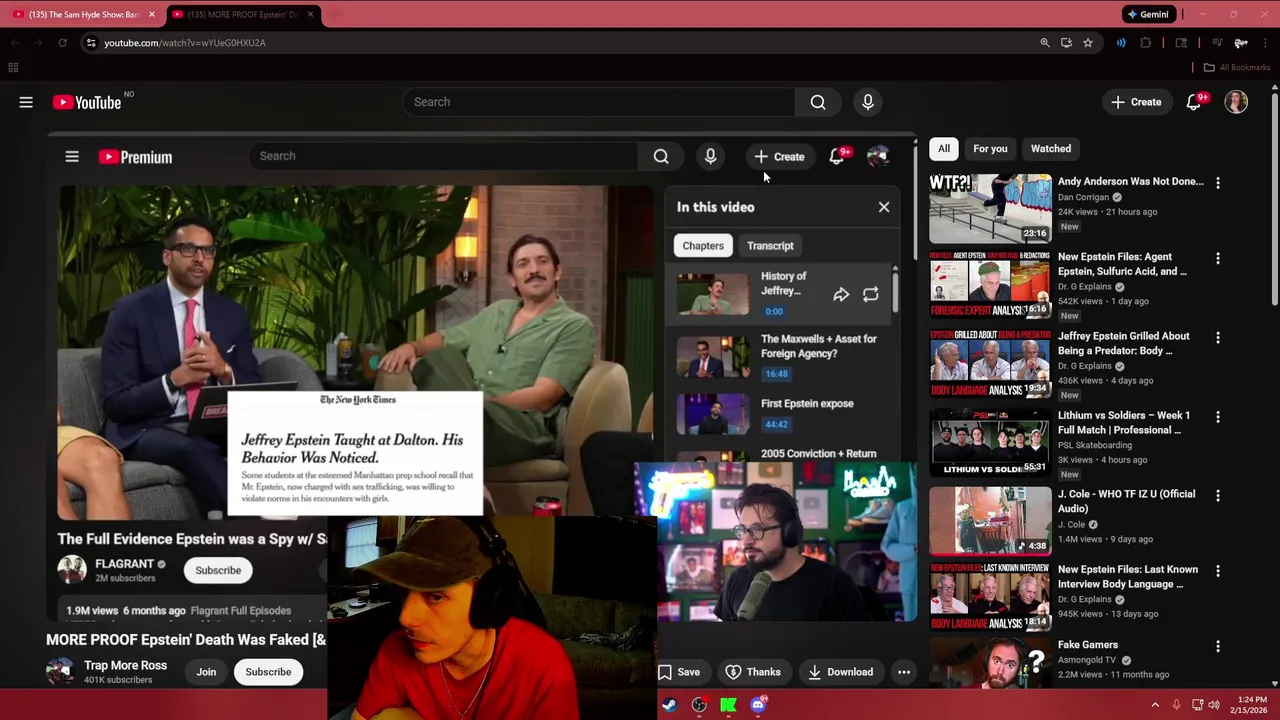
Task: Open Discord from the taskbar
Action: pos(758,705)
